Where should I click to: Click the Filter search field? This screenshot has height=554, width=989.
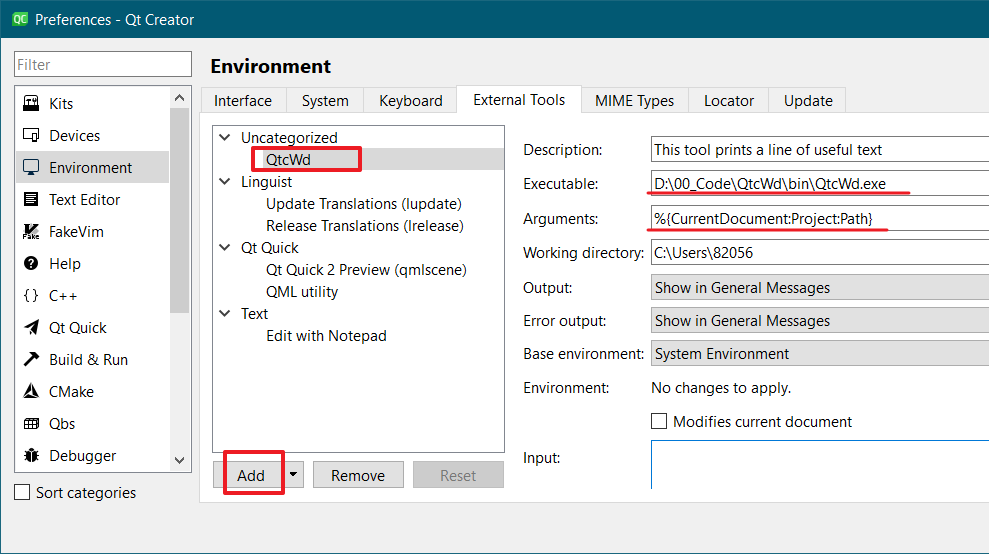(103, 64)
